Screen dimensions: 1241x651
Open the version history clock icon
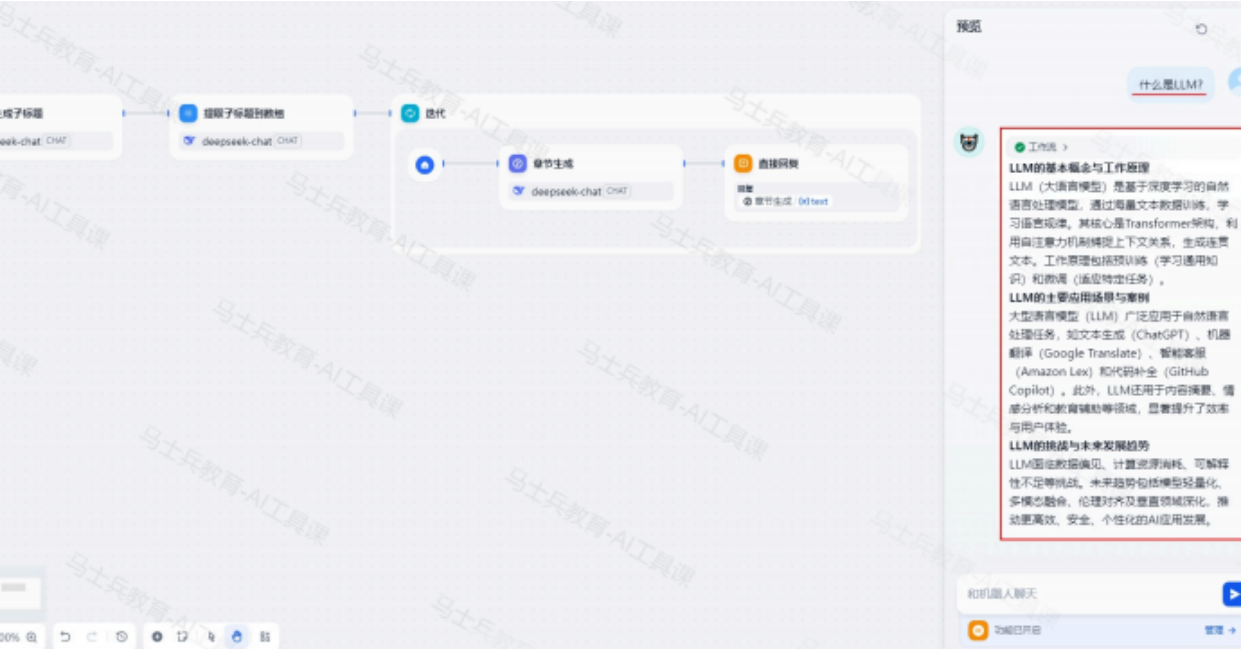click(x=122, y=636)
